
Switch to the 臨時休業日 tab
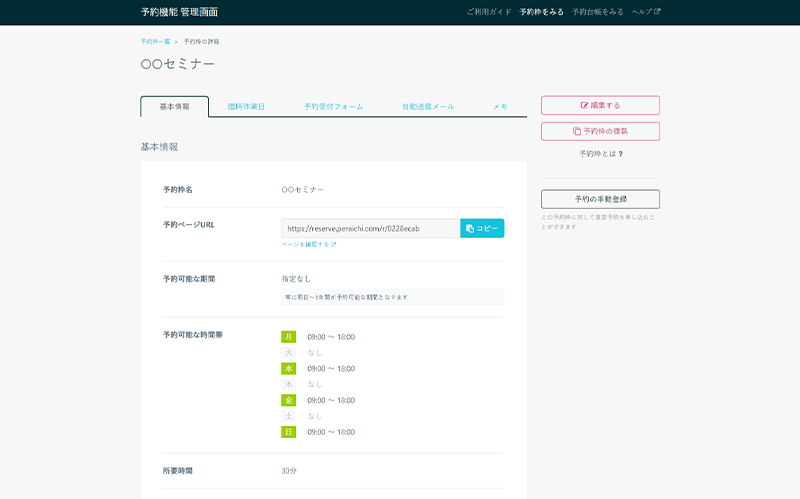pyautogui.click(x=246, y=106)
